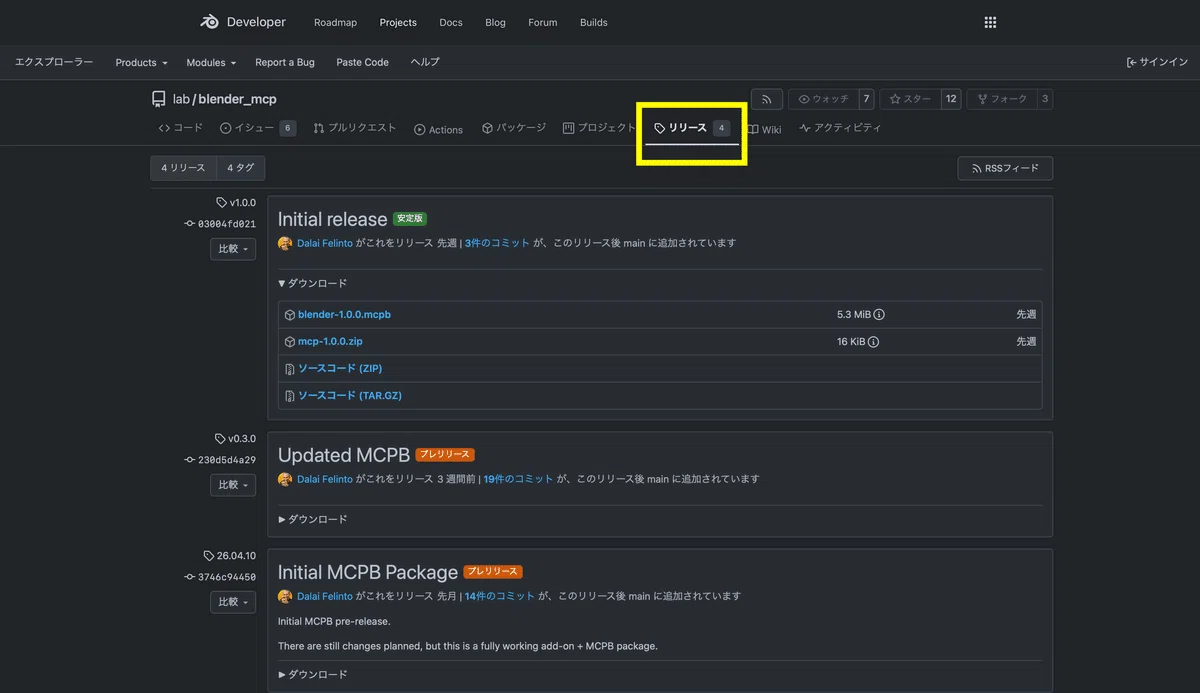Click the tag icon beside v0.3.0
The height and width of the screenshot is (693, 1200).
(x=220, y=438)
